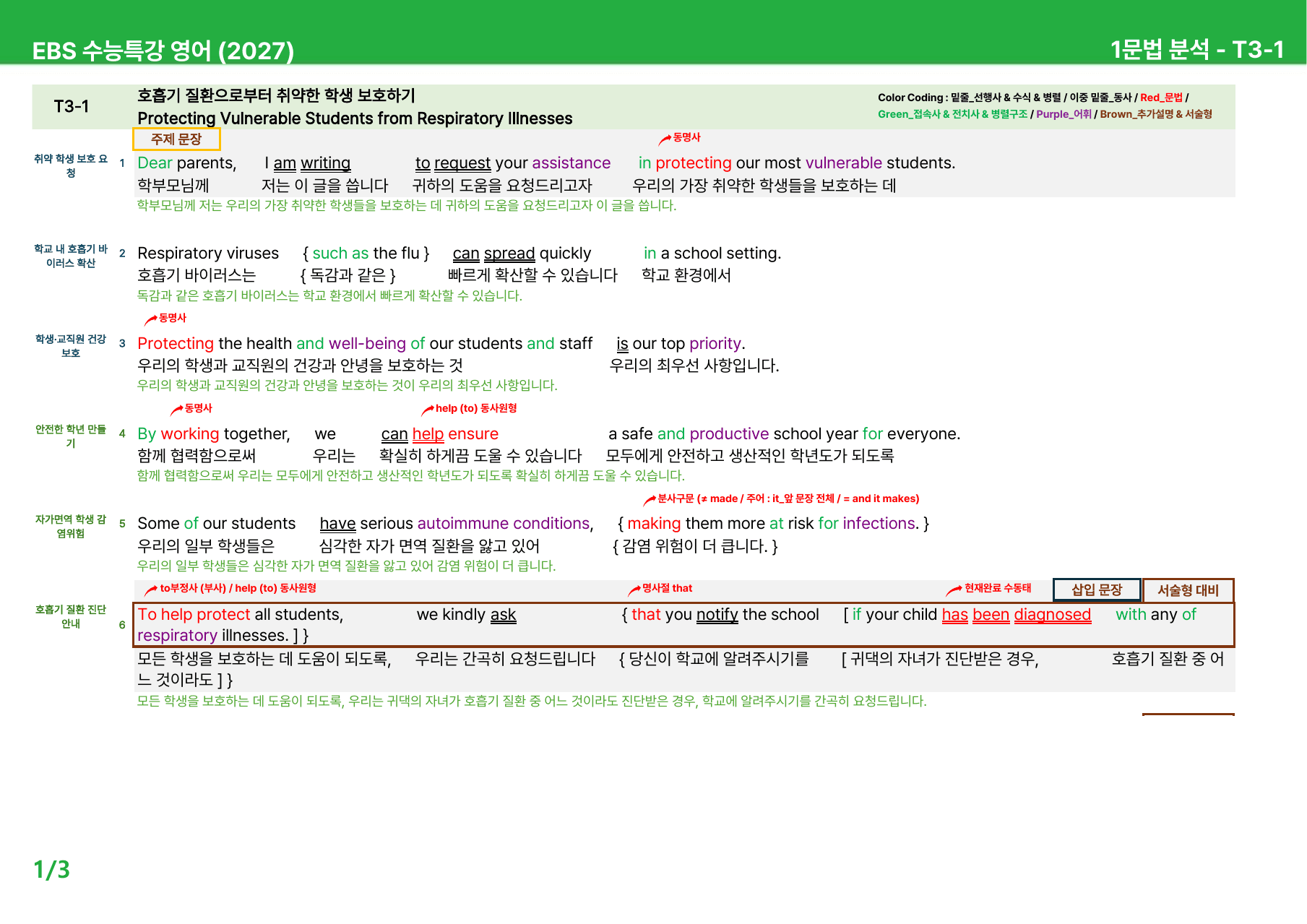The width and height of the screenshot is (1307, 924).
Task: Click the '동명사' note above sentence 3's 'Protecting'
Action: point(173,318)
